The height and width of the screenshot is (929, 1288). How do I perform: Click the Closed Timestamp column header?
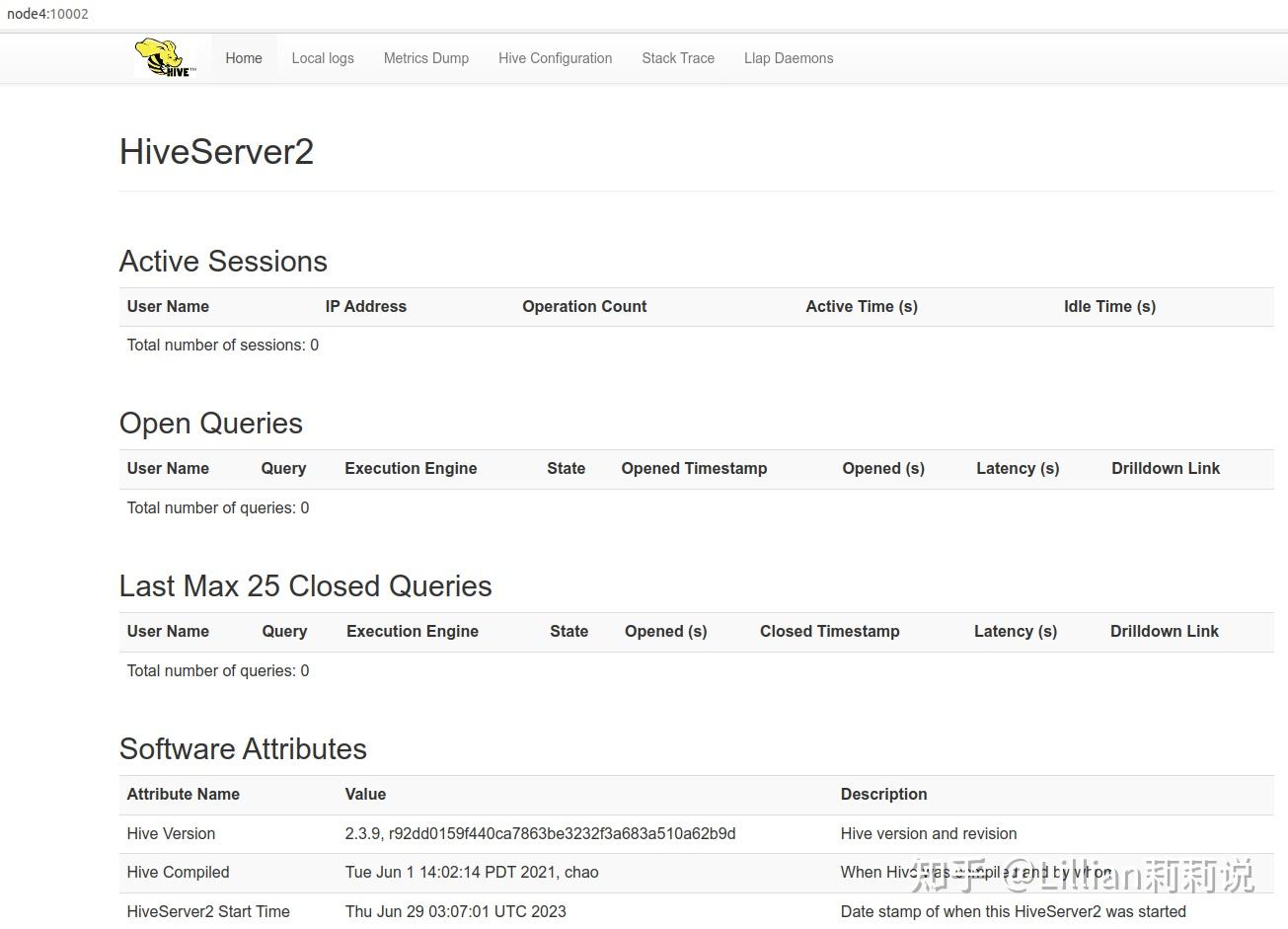coord(829,631)
